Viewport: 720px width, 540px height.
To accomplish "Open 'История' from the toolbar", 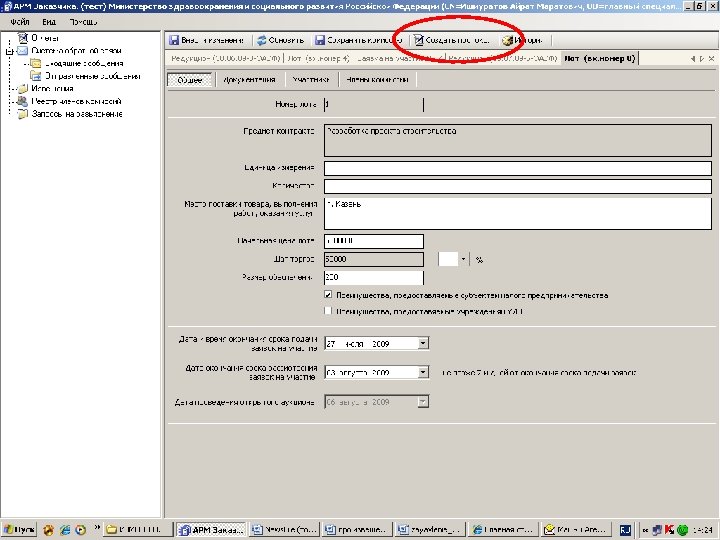I will point(523,40).
